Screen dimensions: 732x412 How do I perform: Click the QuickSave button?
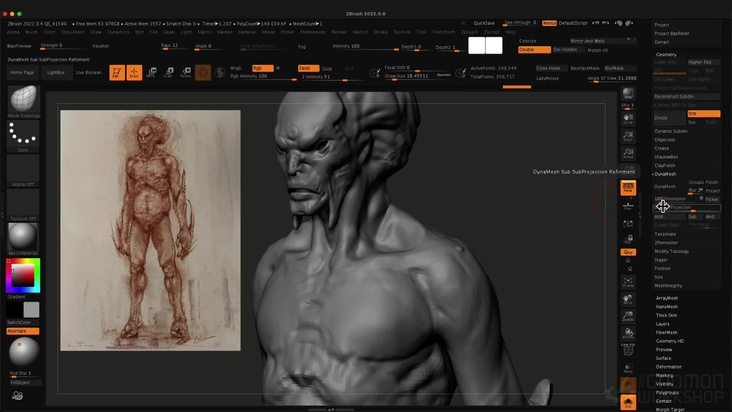click(x=484, y=23)
